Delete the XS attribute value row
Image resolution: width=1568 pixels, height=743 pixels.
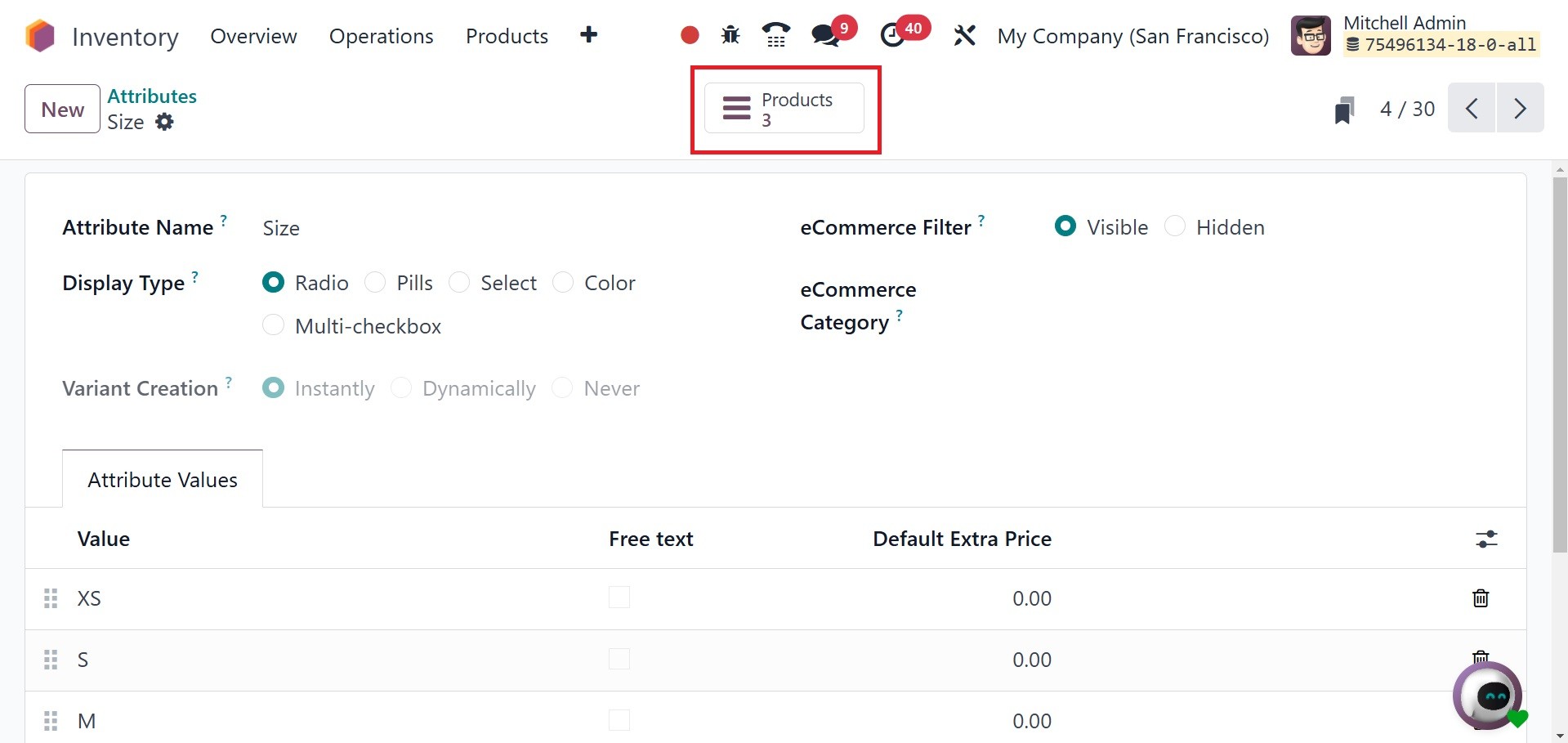coord(1480,598)
